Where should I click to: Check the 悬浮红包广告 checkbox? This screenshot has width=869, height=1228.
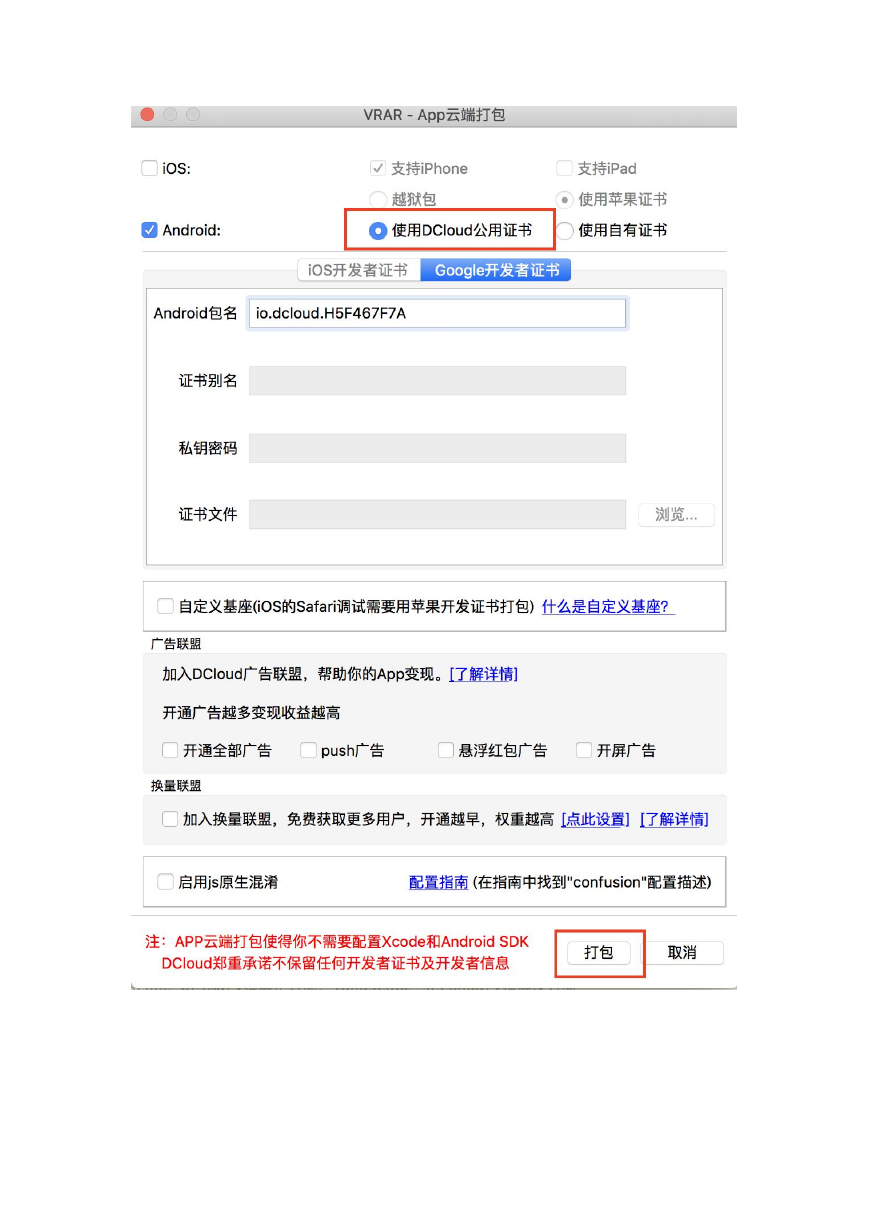446,750
